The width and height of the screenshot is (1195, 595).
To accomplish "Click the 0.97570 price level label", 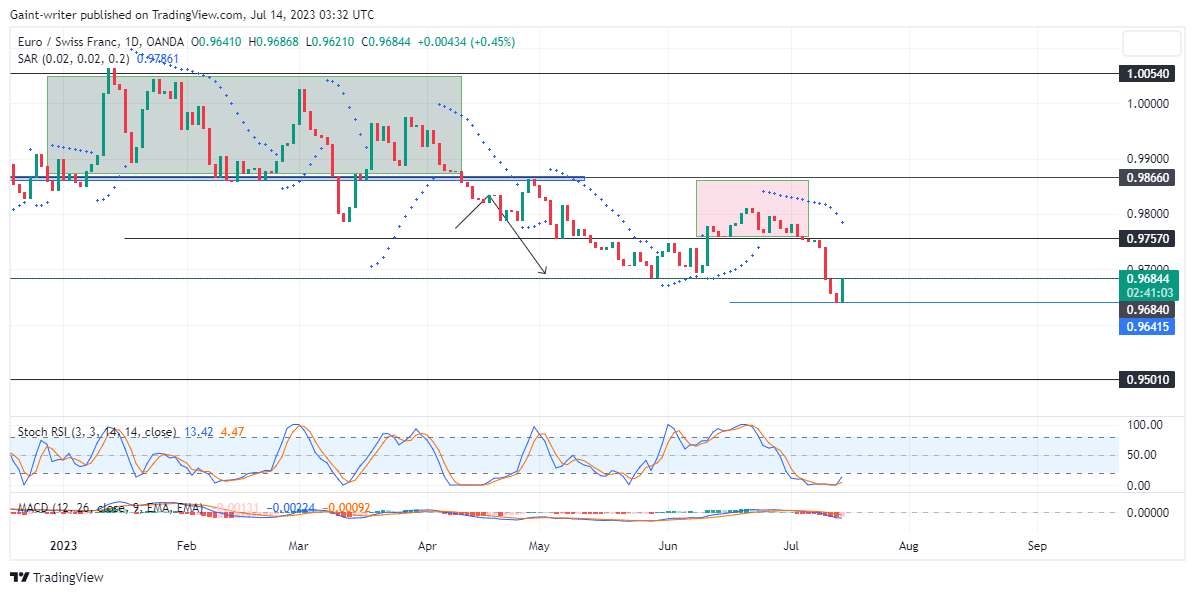I will (x=1146, y=238).
